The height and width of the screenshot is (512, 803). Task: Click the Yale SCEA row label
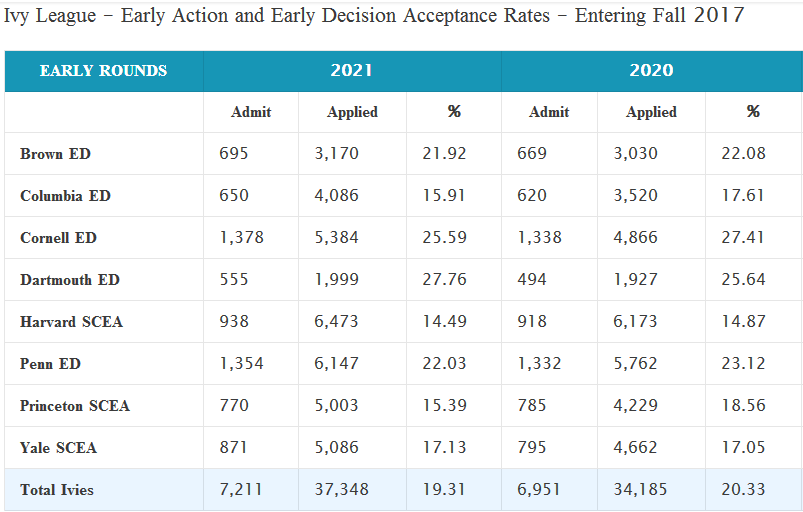[58, 448]
